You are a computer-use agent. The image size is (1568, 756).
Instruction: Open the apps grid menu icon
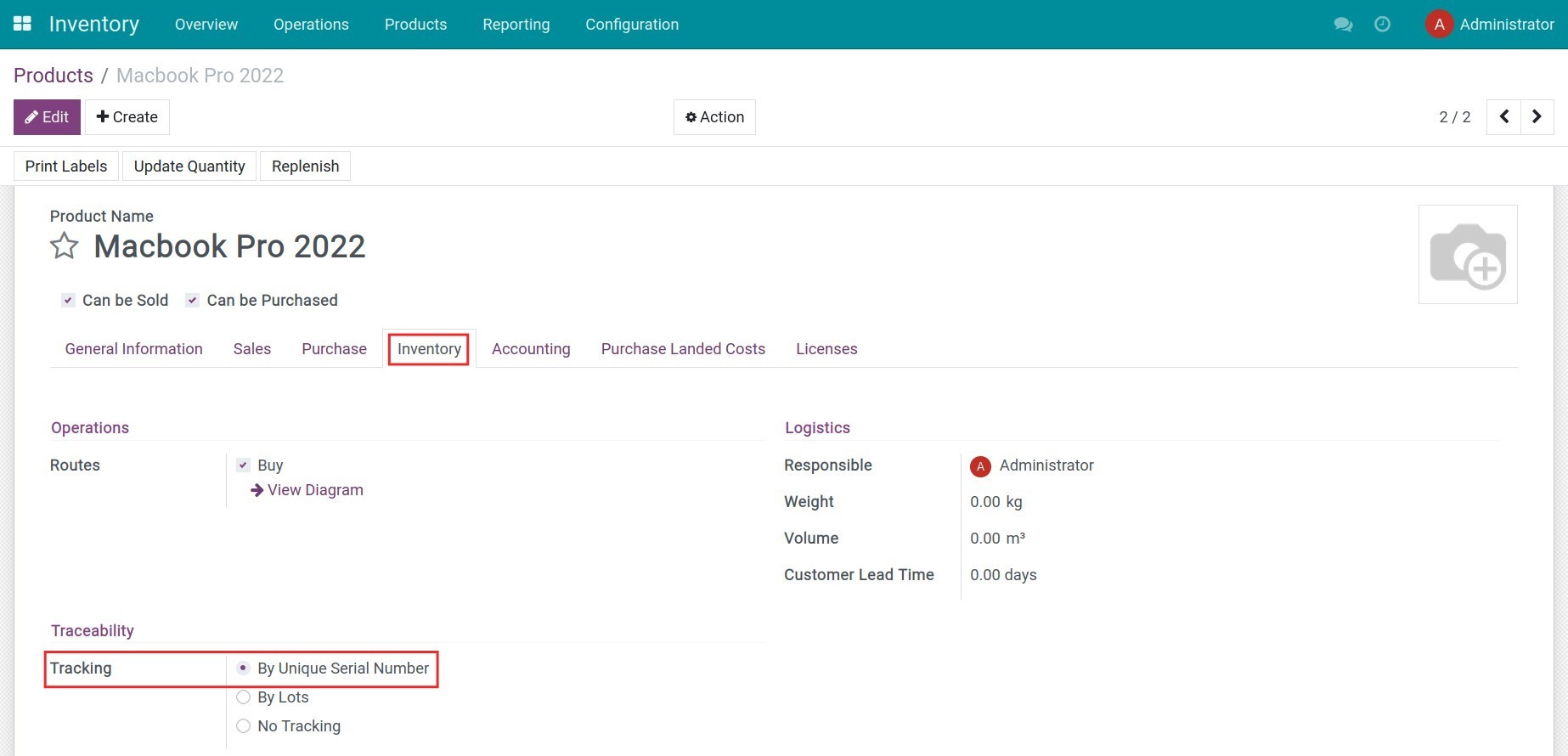coord(22,24)
